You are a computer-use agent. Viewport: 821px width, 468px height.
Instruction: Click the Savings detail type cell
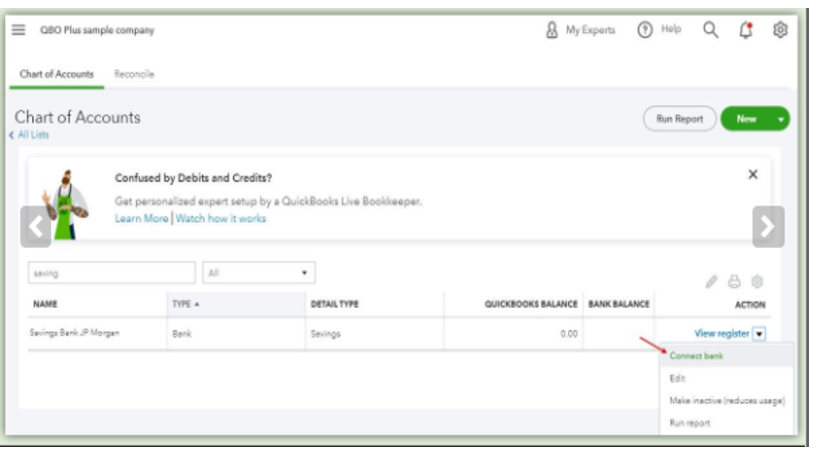[x=325, y=333]
